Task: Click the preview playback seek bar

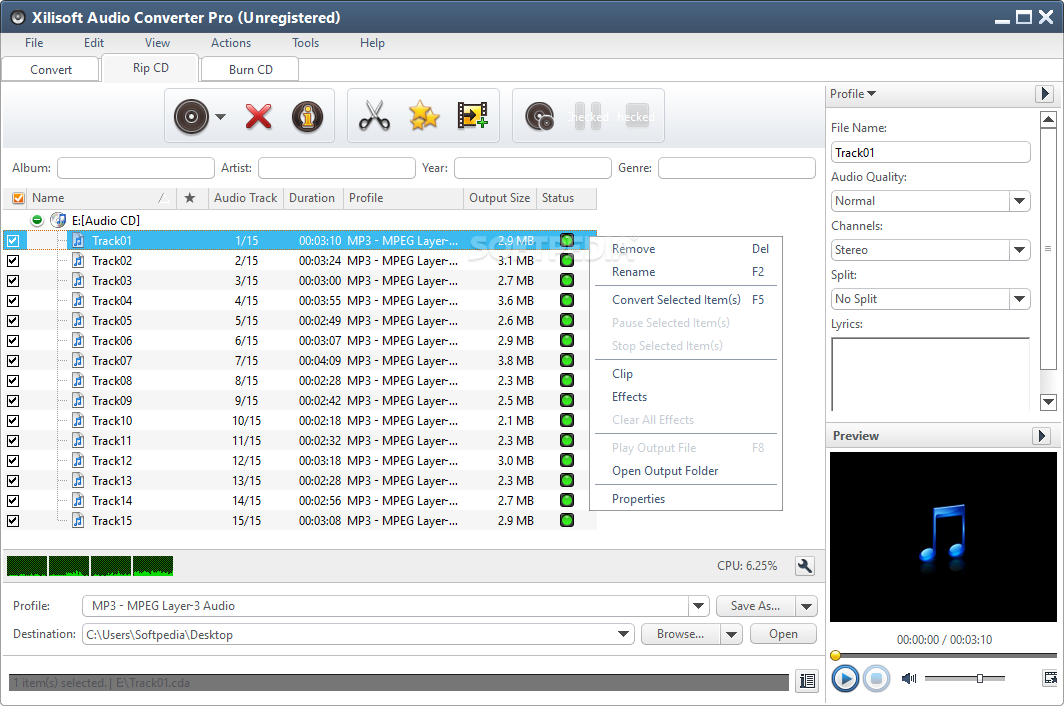Action: pos(944,655)
